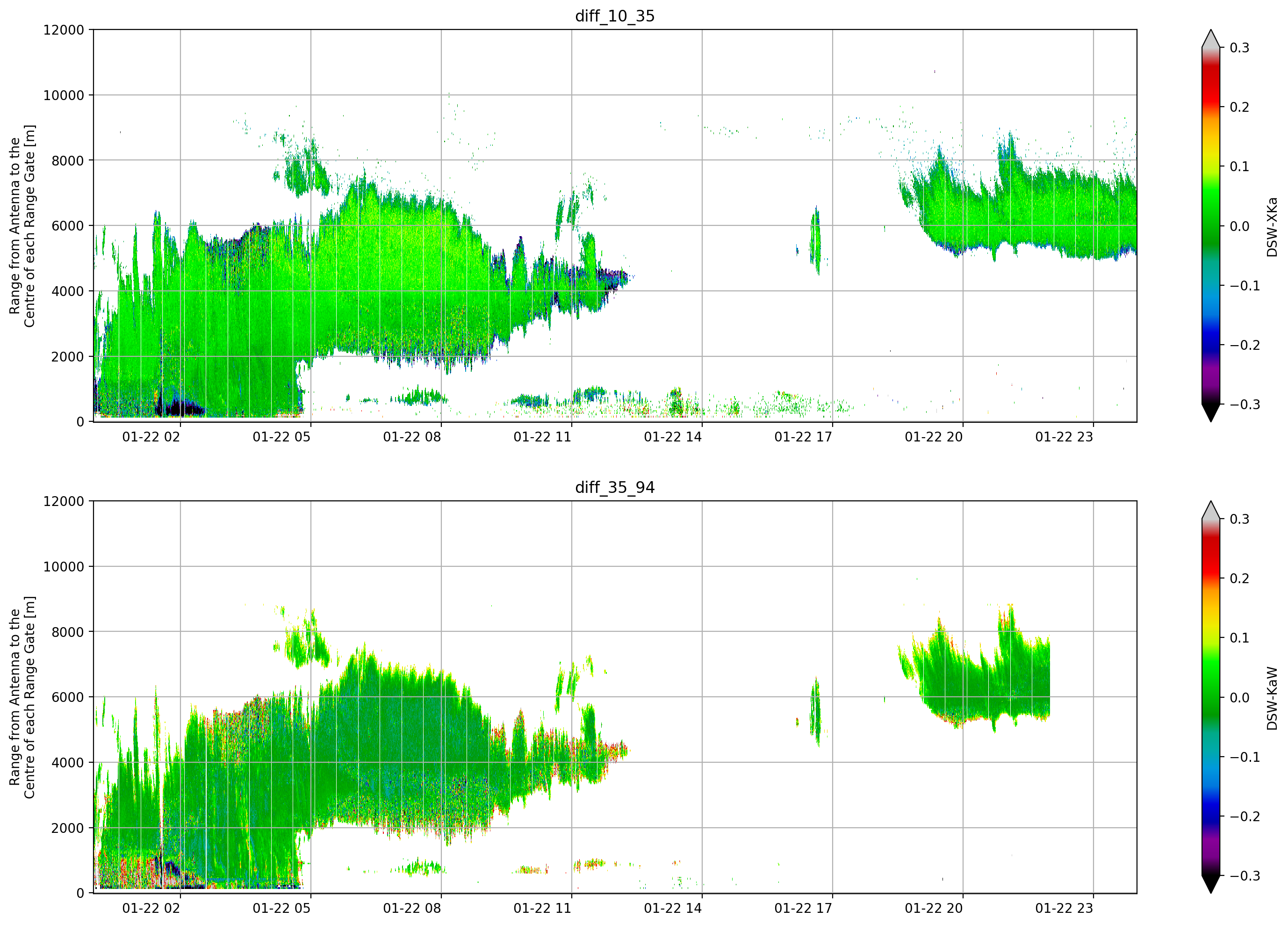The height and width of the screenshot is (925, 1288).
Task: Click the 6000 tick in the bottom plot
Action: coord(68,698)
